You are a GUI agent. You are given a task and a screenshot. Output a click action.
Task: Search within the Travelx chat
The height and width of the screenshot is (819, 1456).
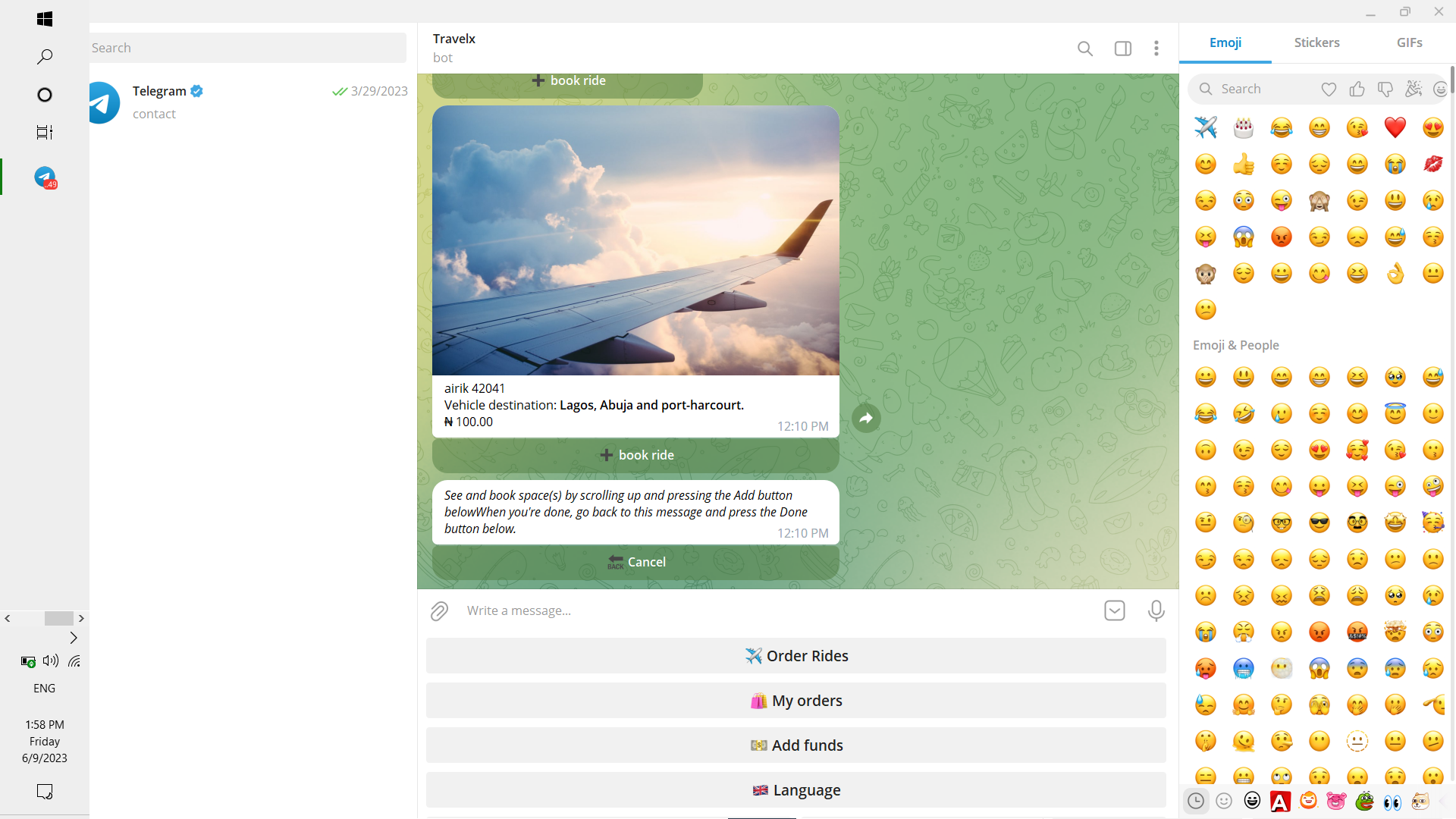click(1085, 49)
